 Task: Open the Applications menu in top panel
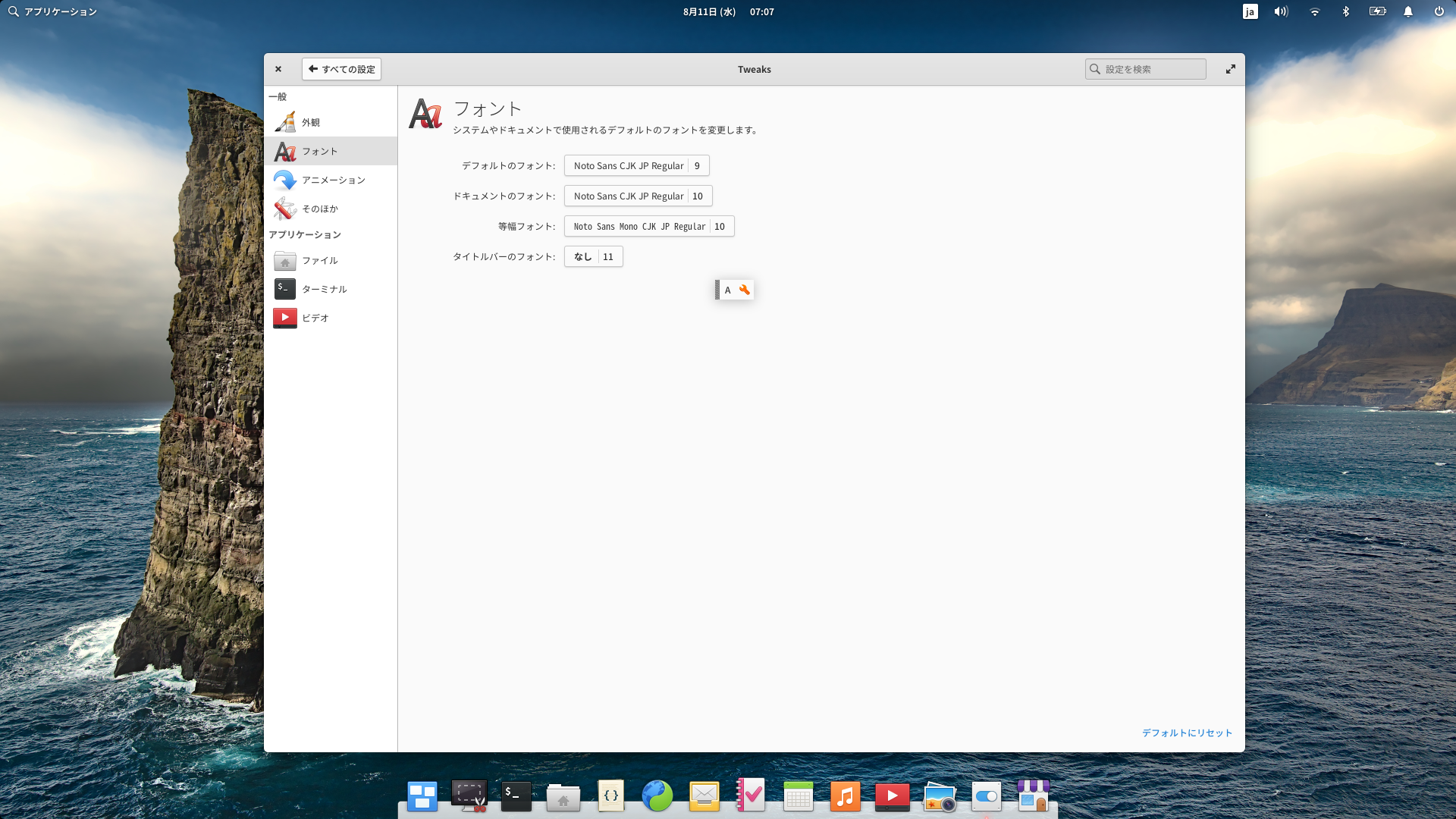click(x=52, y=11)
